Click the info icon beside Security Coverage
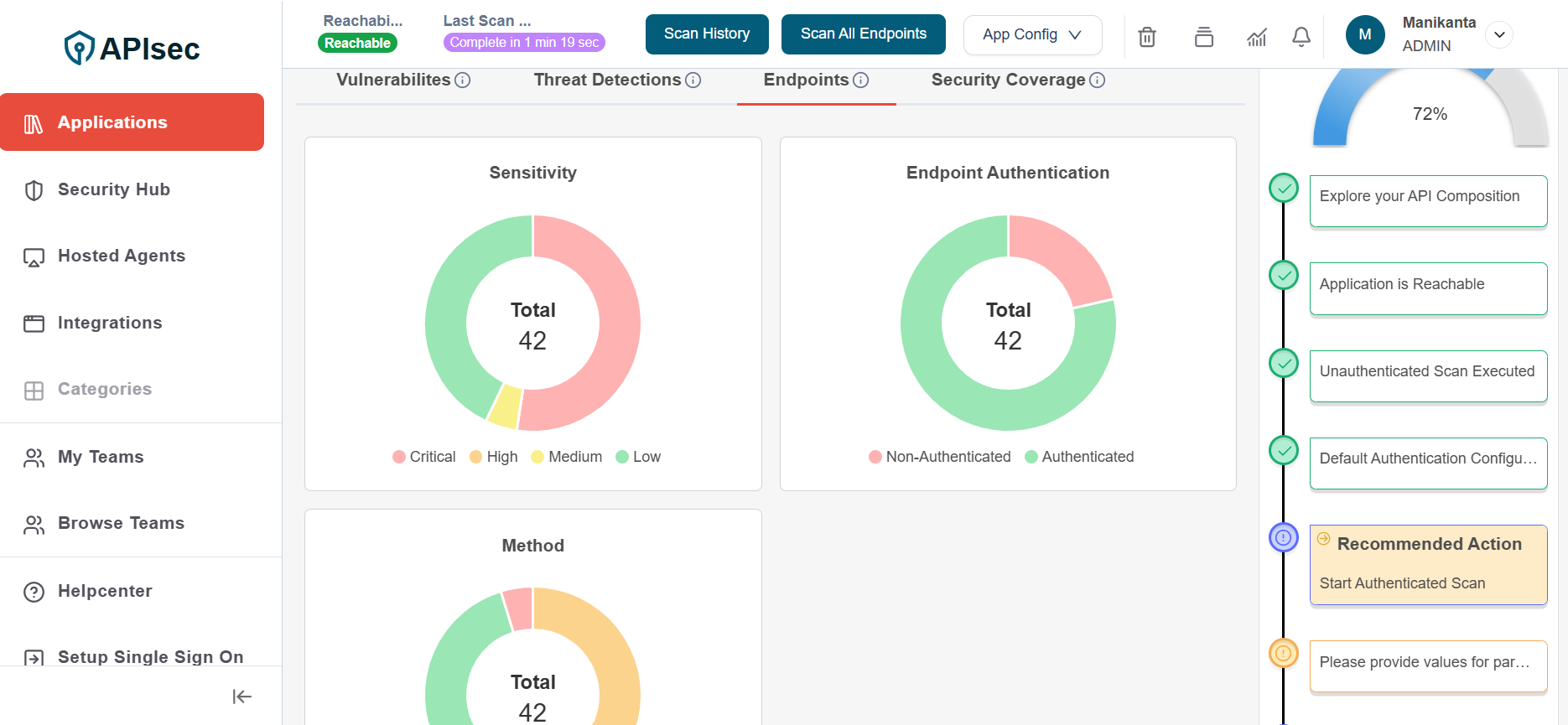The height and width of the screenshot is (725, 1568). (1097, 80)
